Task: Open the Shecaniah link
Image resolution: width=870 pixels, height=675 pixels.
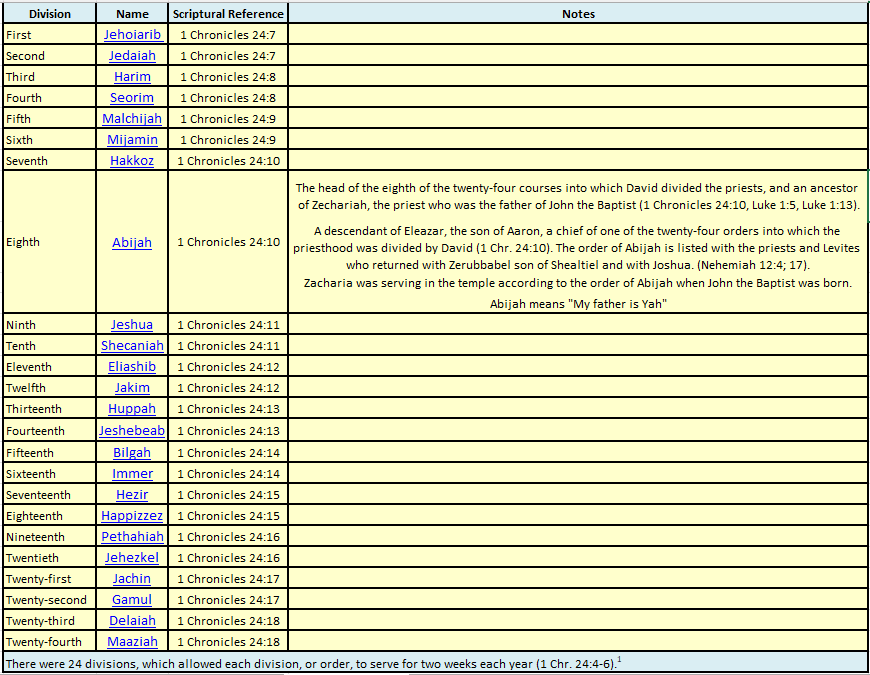Action: (x=132, y=346)
